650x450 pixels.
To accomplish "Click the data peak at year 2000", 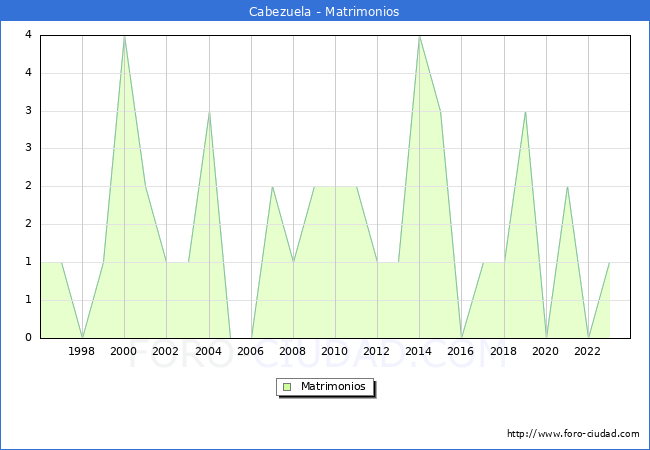I will pos(124,36).
